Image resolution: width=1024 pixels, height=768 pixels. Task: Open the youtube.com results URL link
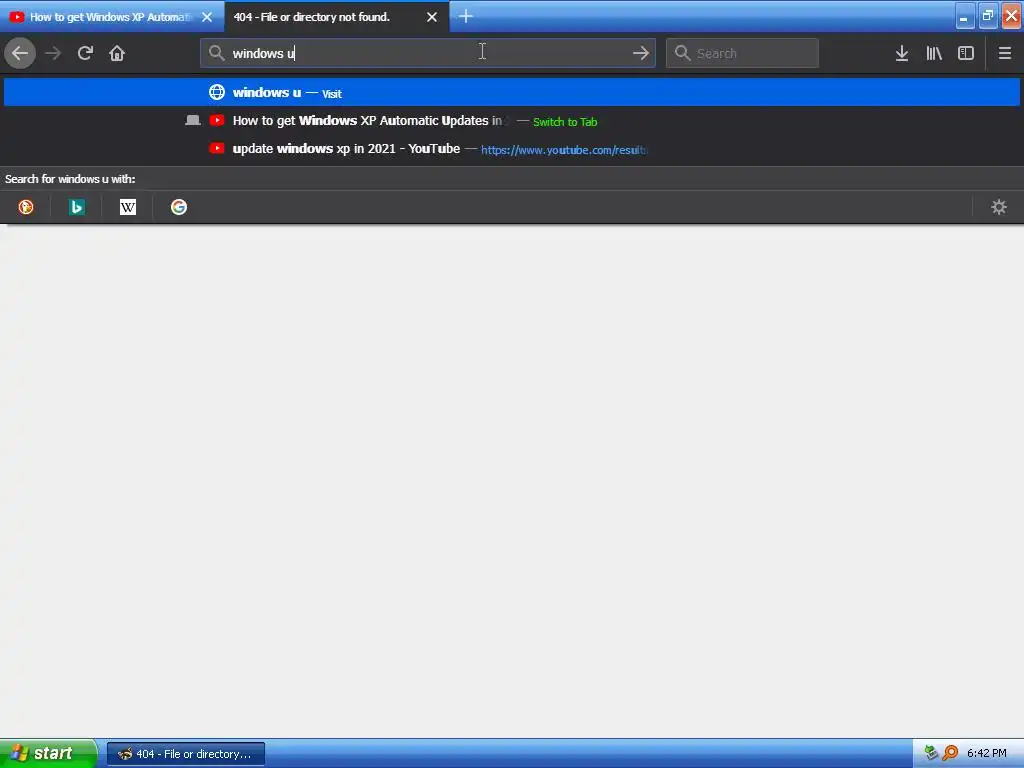coord(564,150)
